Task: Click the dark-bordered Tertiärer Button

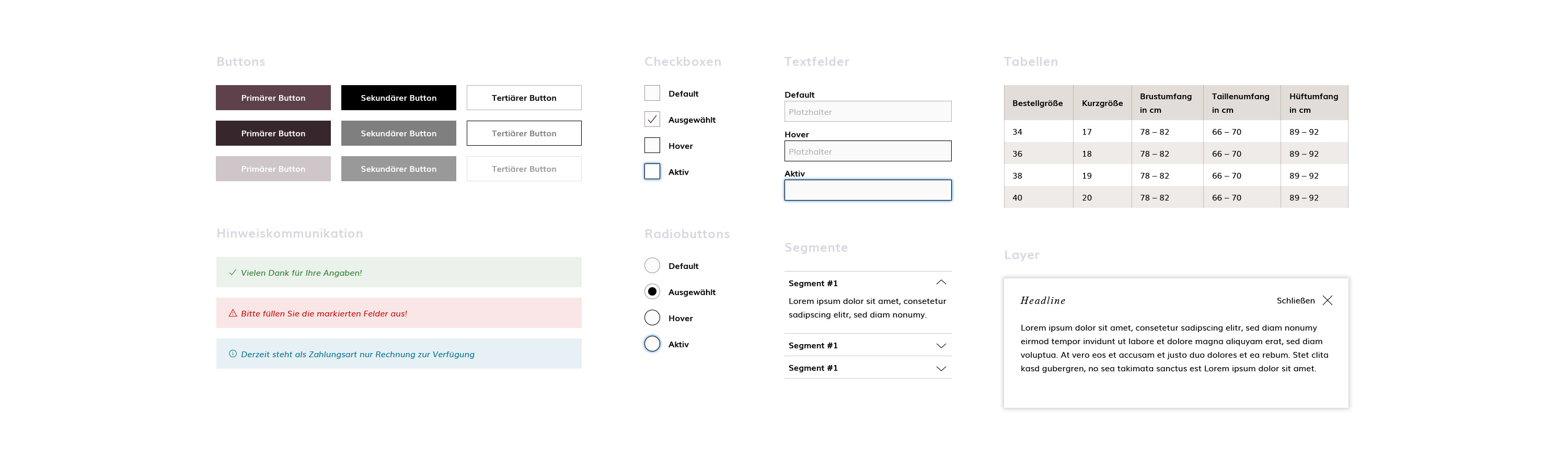Action: tap(524, 133)
